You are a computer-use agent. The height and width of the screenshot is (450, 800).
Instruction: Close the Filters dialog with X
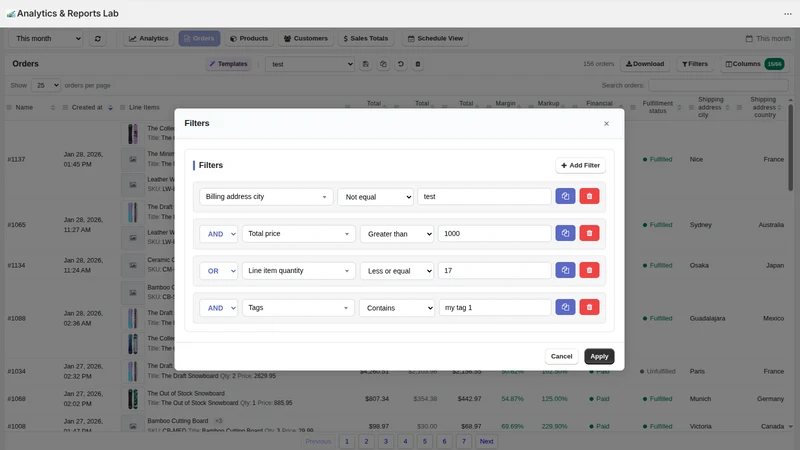[606, 123]
